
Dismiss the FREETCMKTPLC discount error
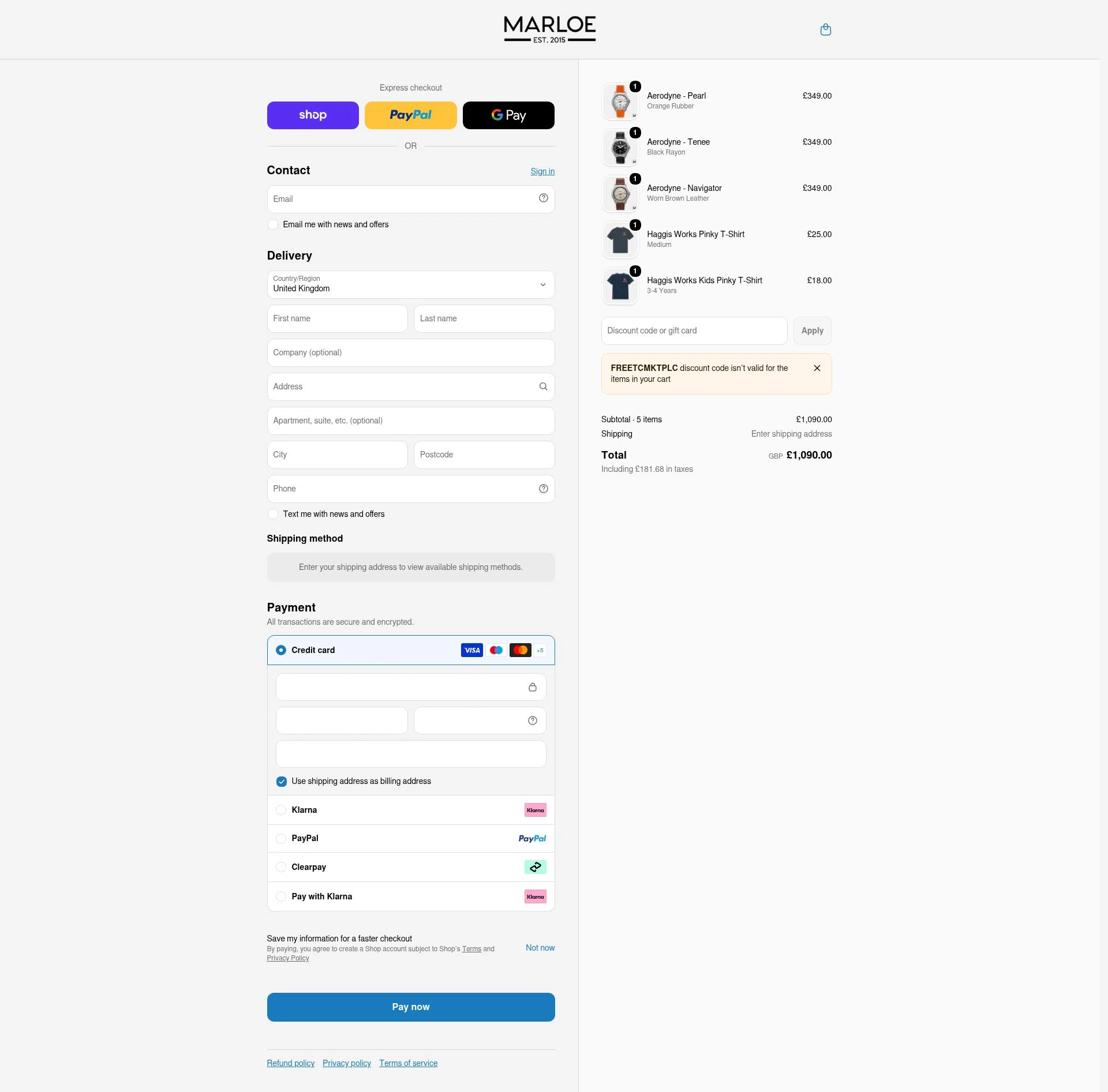coord(817,368)
